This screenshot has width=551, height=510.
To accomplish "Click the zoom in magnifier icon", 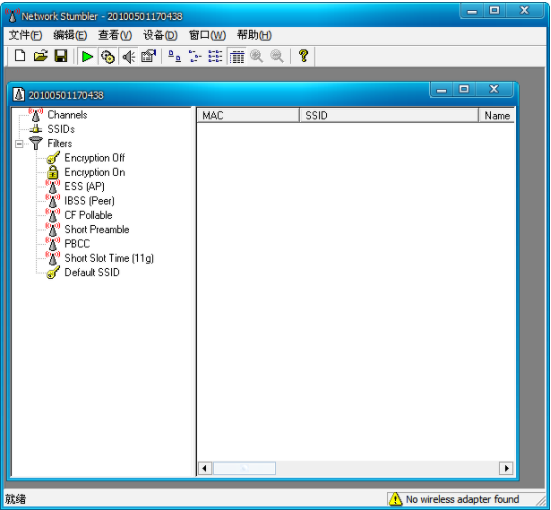I will tap(257, 56).
